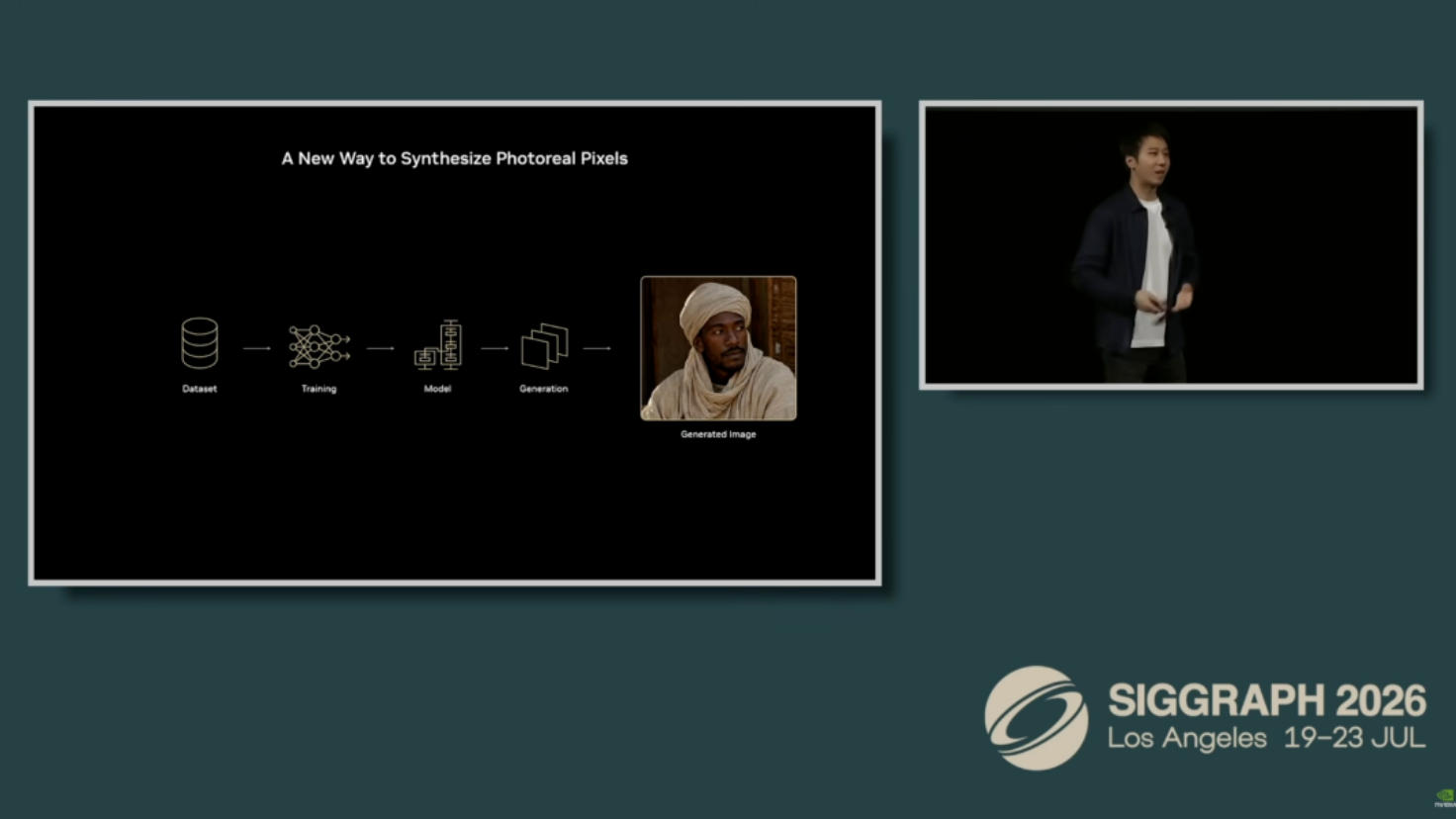Image resolution: width=1456 pixels, height=819 pixels.
Task: Click the 'Training' label
Action: [x=318, y=389]
